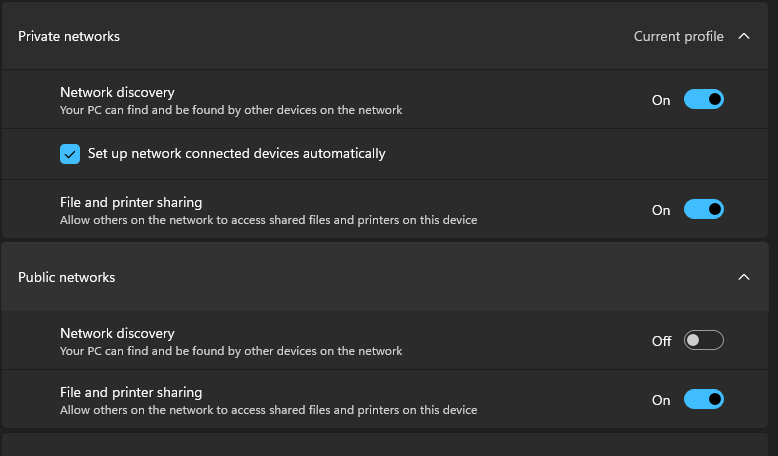The height and width of the screenshot is (456, 778).
Task: Disable File and printer sharing for Private networks
Action: click(x=703, y=210)
